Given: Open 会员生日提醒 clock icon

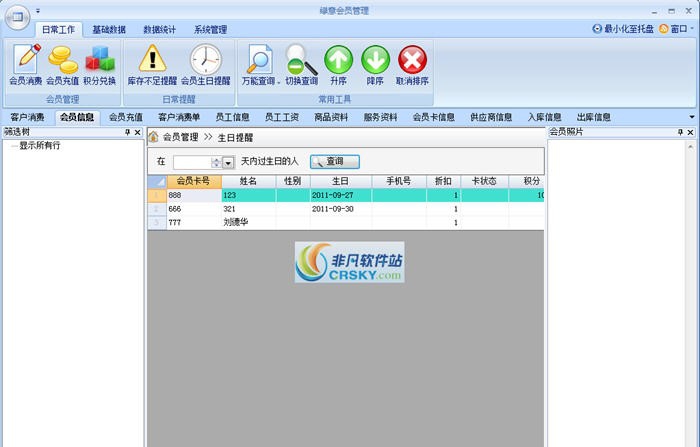Looking at the screenshot, I should click(x=206, y=65).
